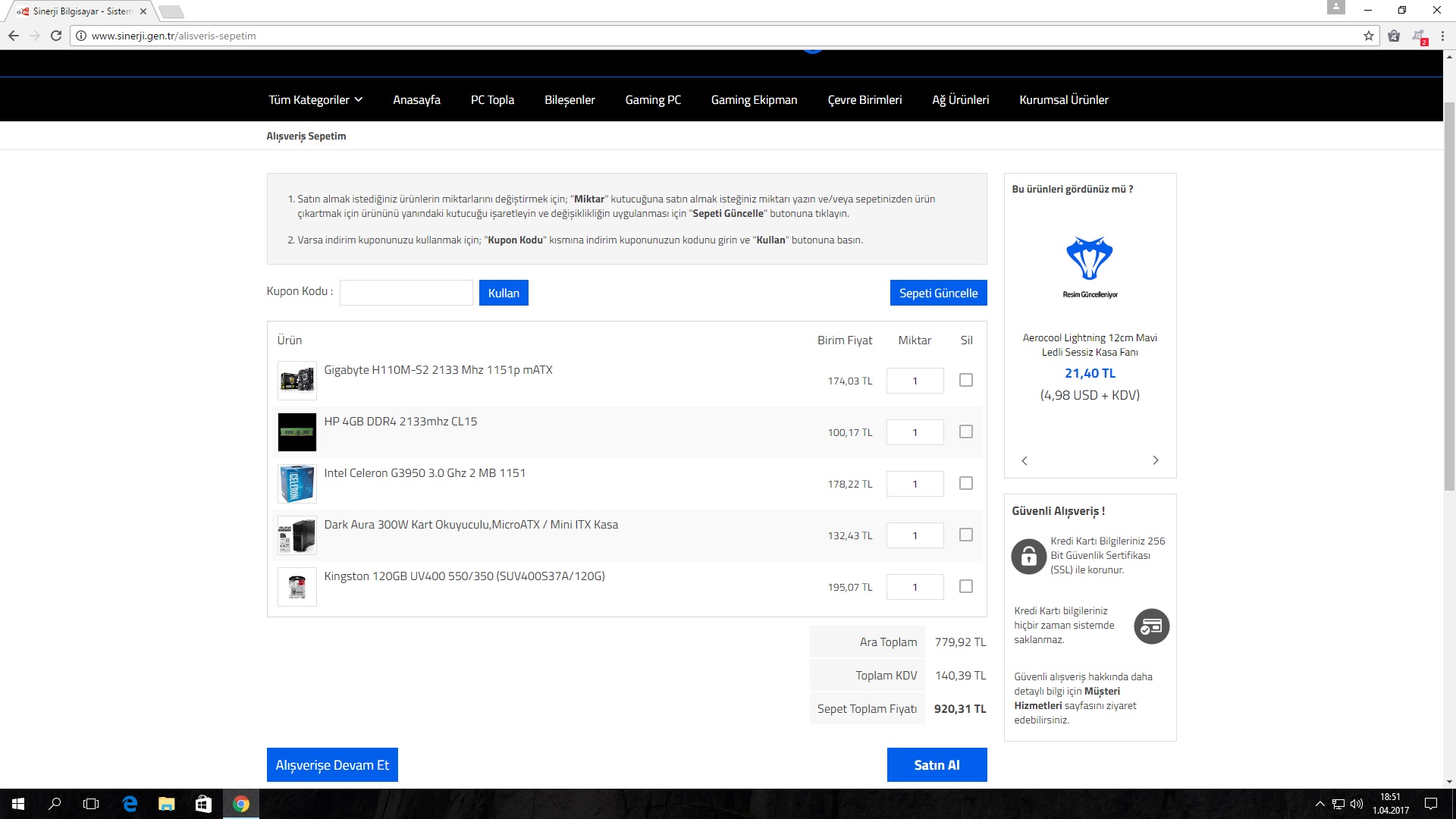Check delete box for Gigabyte H110M-S2

tap(966, 380)
